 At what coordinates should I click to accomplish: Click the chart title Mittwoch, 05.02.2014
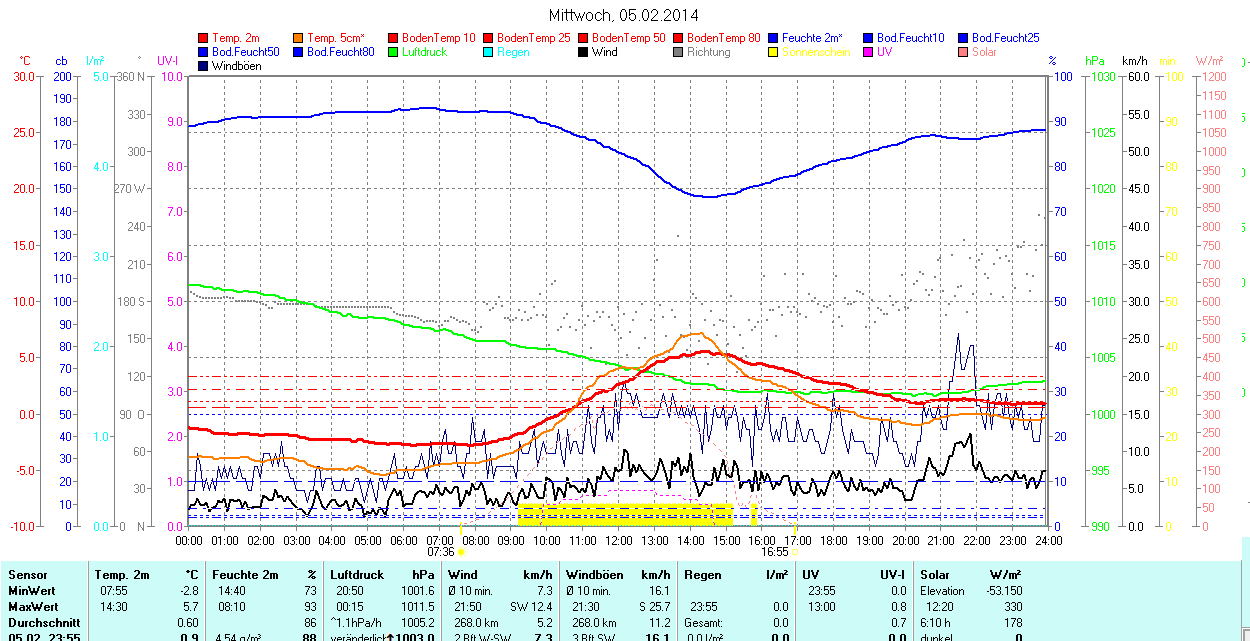[x=624, y=15]
